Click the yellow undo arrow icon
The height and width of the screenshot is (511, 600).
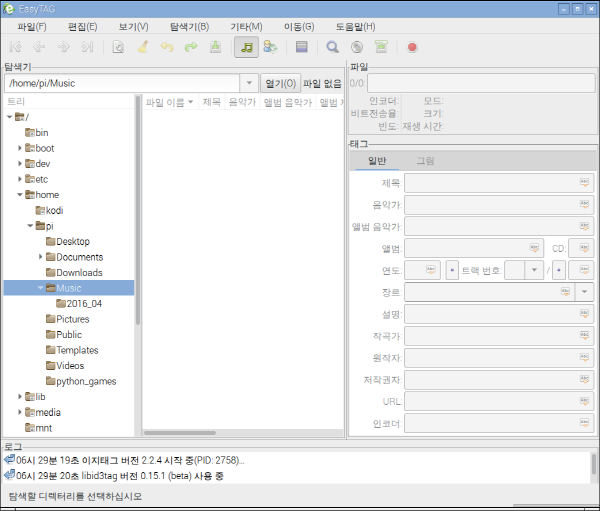[x=167, y=47]
